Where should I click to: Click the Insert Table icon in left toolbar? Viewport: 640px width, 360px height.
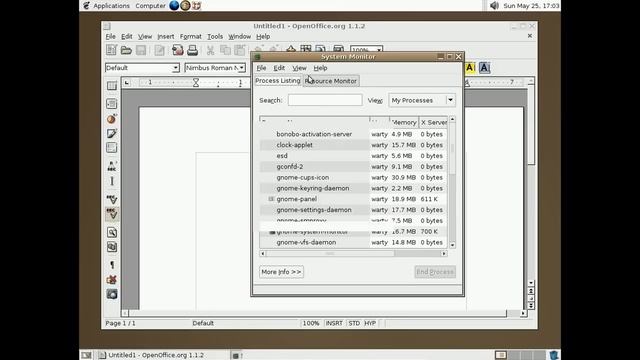coord(111,86)
